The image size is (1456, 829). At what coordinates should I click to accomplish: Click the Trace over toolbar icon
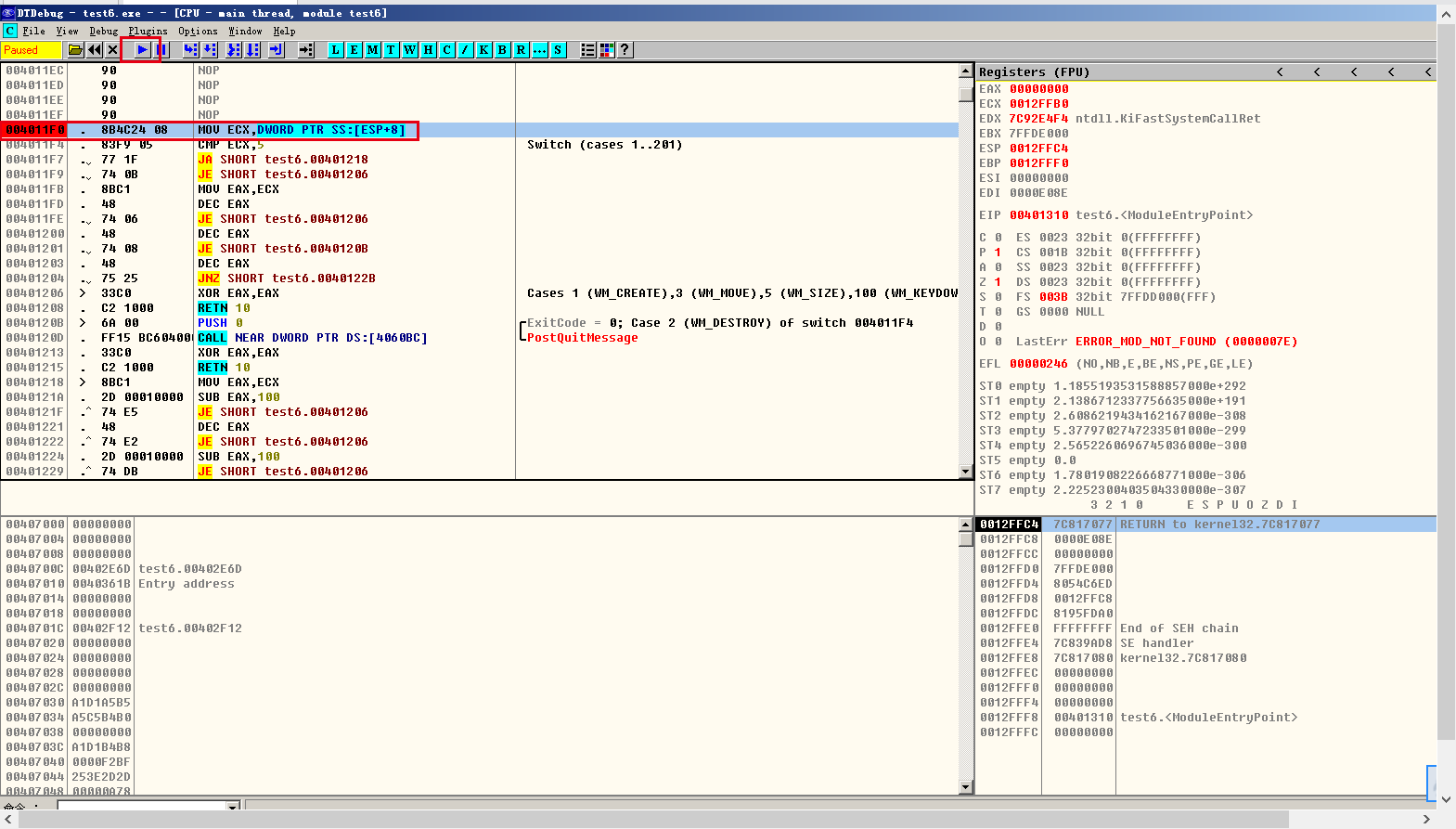click(253, 50)
